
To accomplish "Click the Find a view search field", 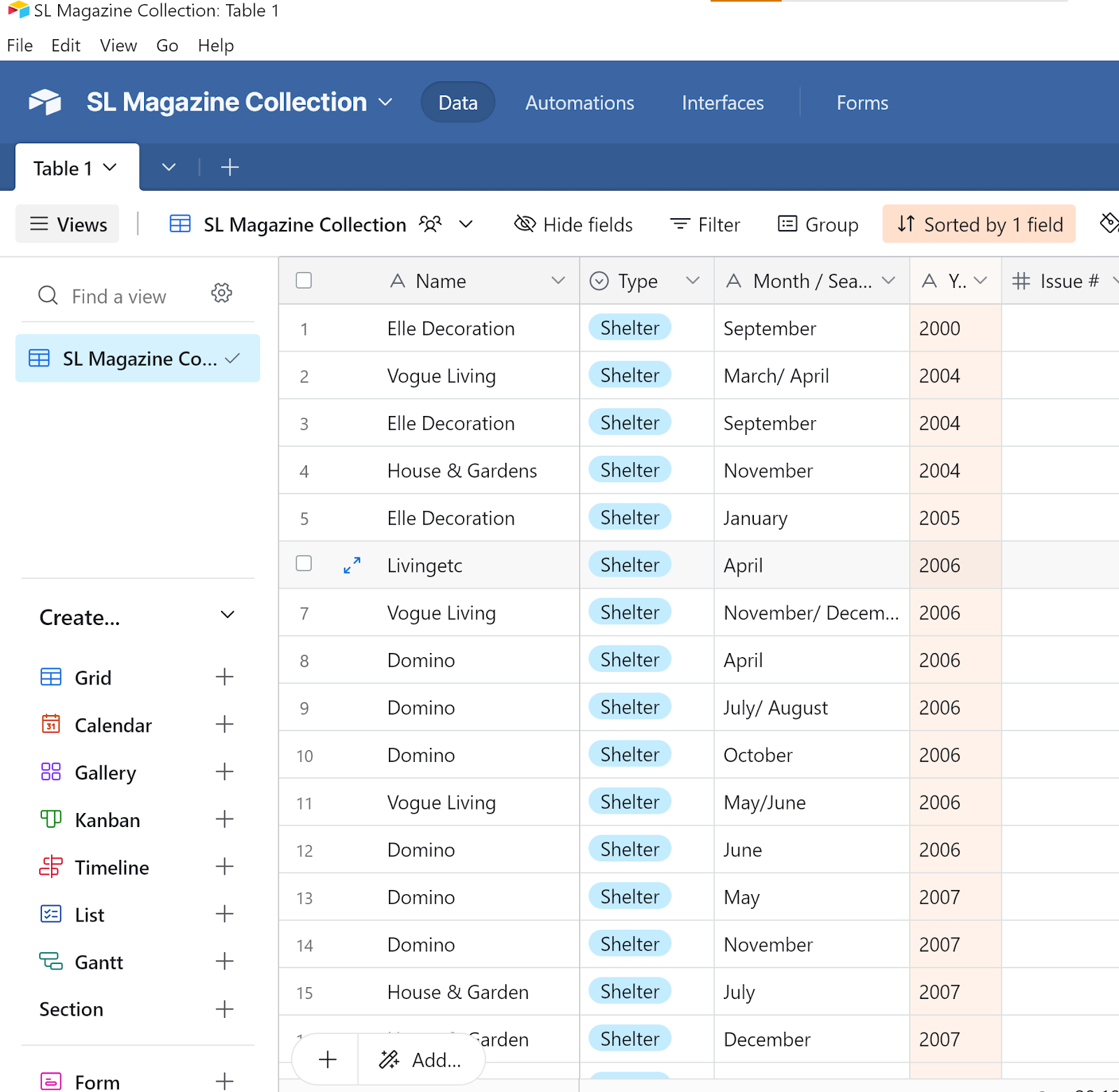I will (119, 296).
